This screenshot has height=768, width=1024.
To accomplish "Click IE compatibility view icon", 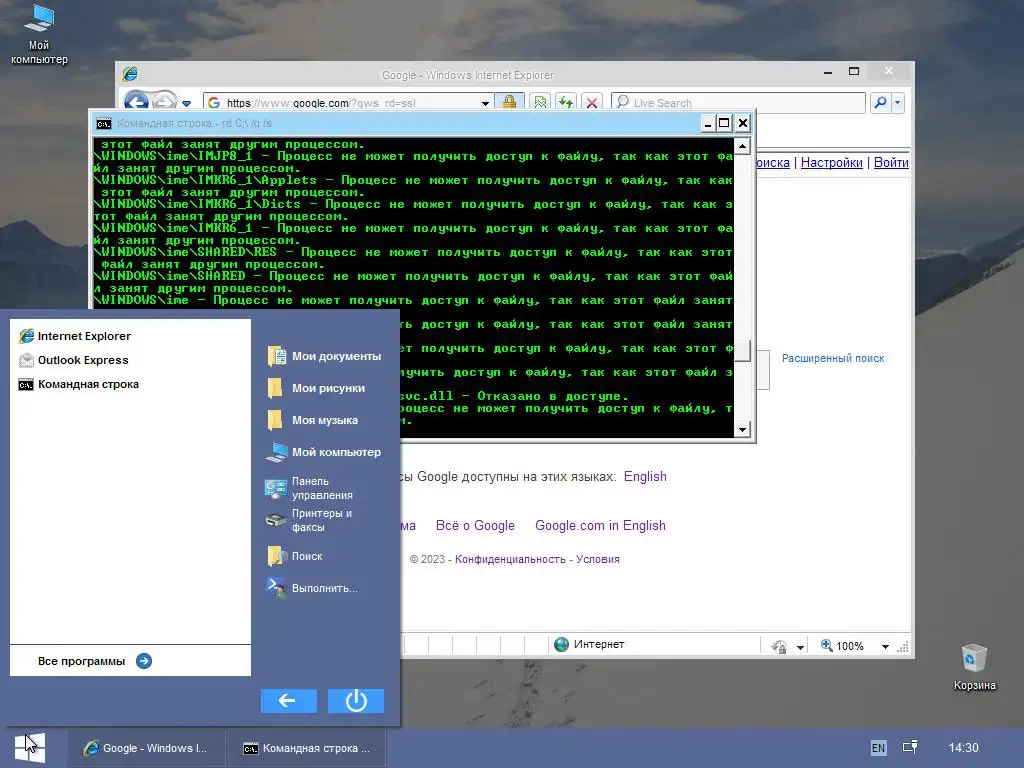I will pos(541,103).
